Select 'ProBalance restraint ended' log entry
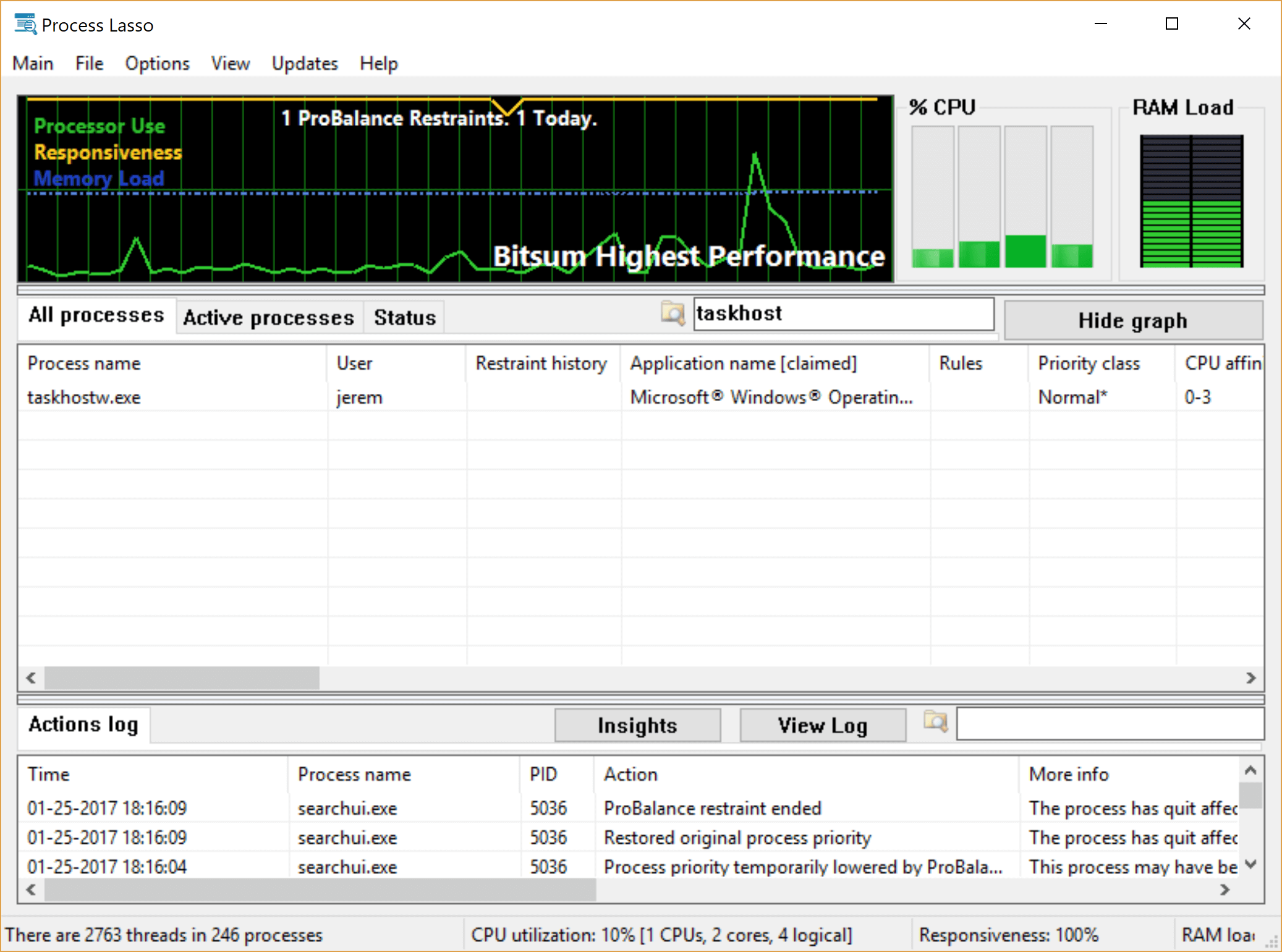1282x952 pixels. [x=629, y=809]
